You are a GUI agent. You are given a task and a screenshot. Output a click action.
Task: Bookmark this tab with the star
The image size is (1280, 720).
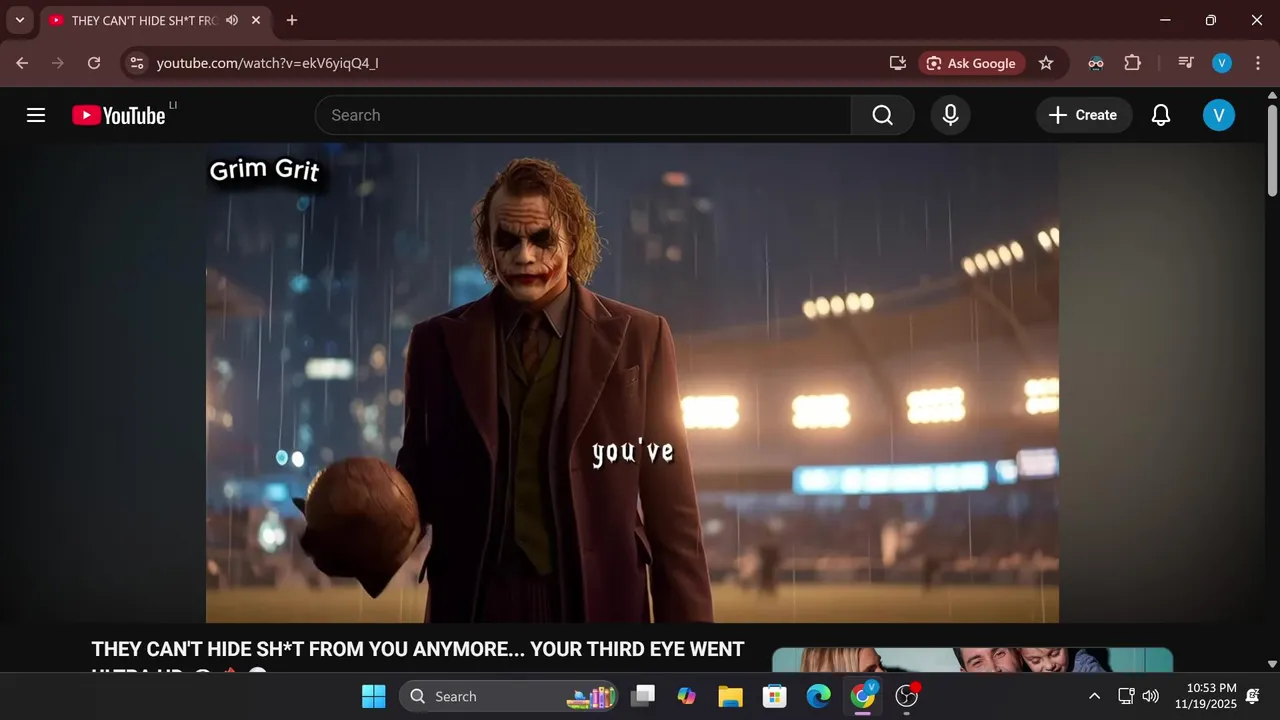(x=1046, y=63)
